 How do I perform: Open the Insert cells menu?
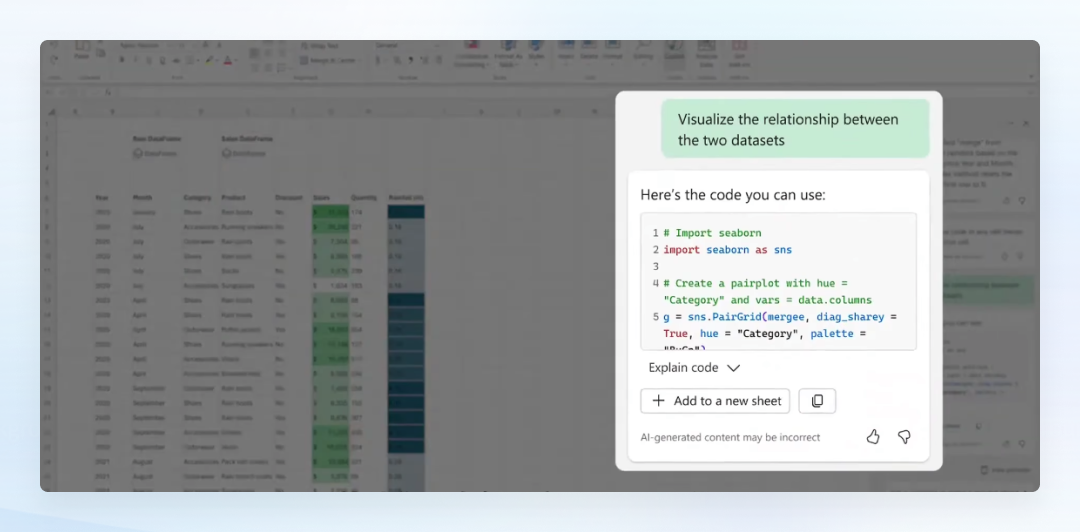[566, 53]
